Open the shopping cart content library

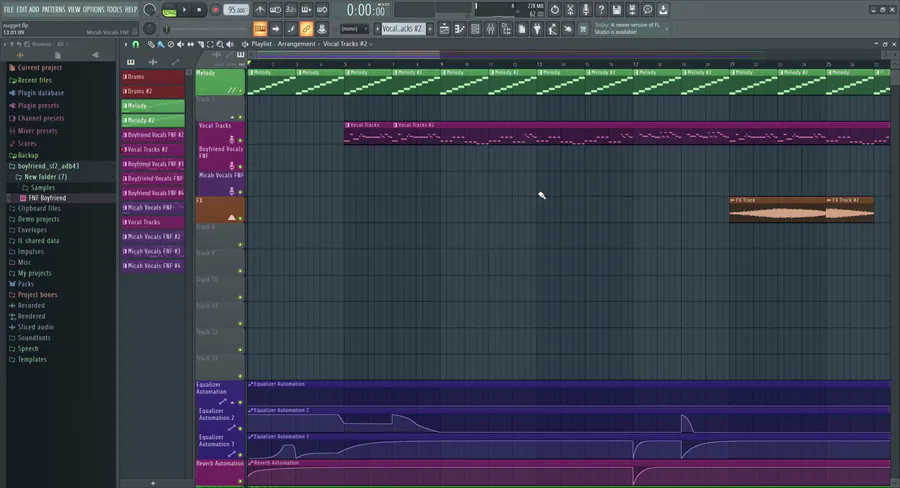pos(583,29)
